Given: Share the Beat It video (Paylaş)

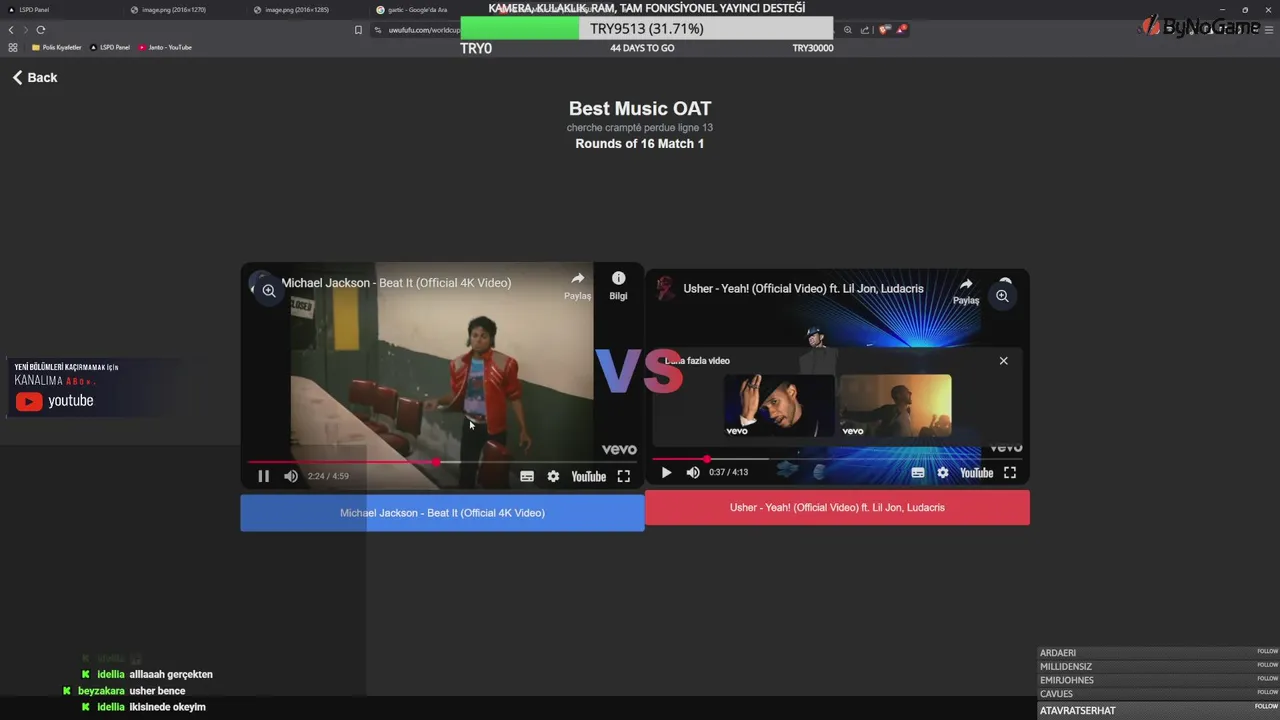Looking at the screenshot, I should click(x=577, y=285).
